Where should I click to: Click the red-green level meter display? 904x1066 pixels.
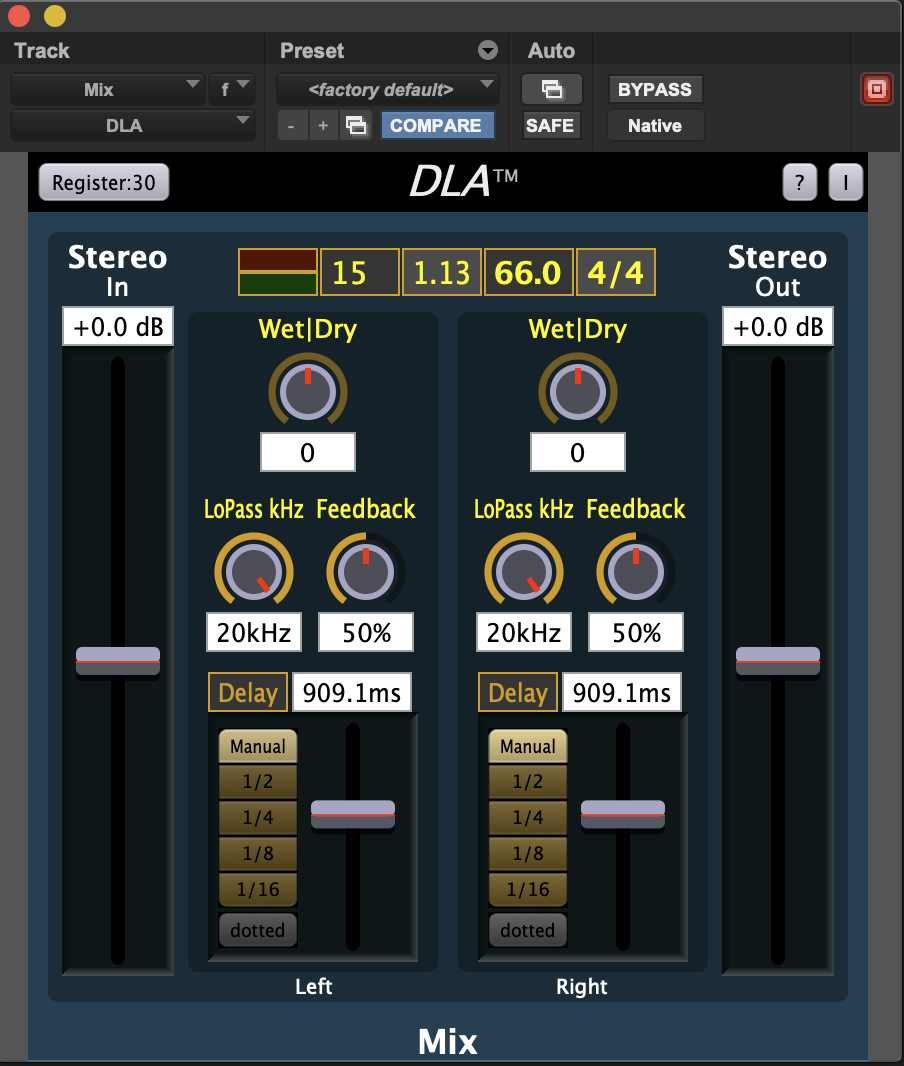tap(277, 272)
